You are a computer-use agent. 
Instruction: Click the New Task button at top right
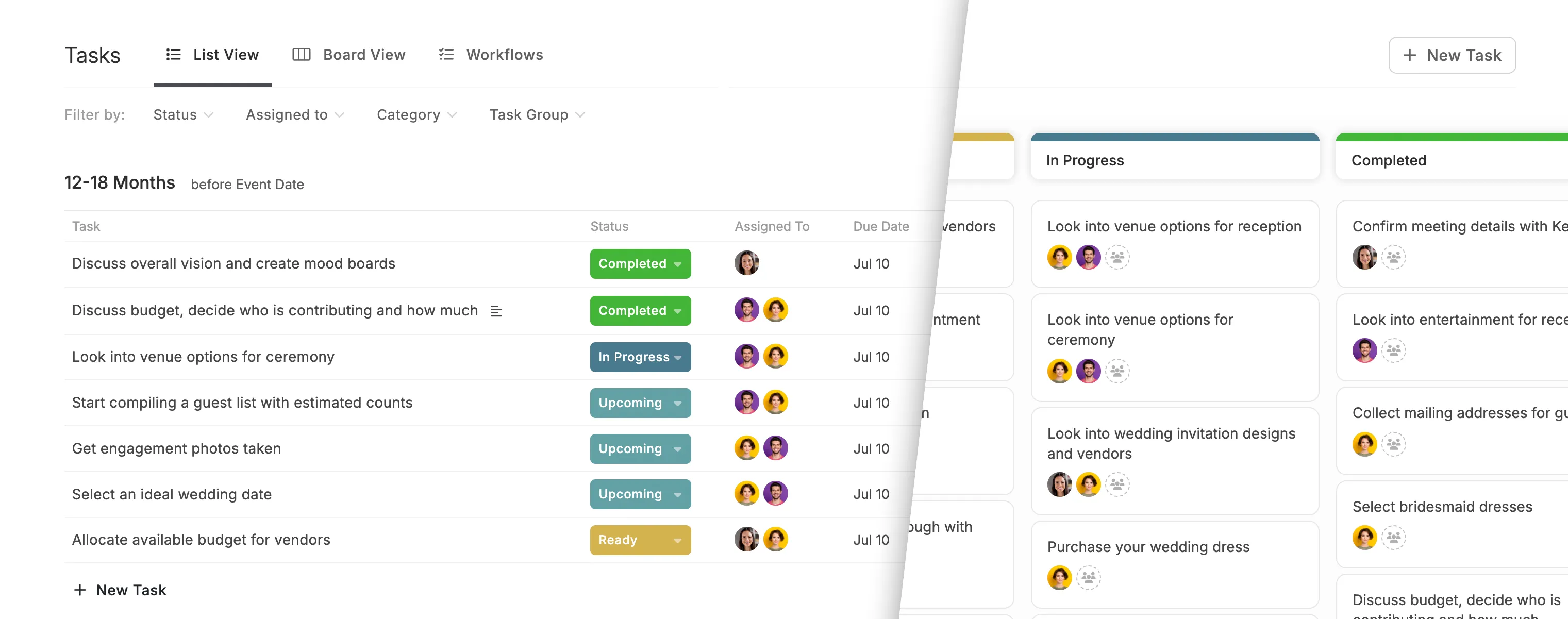(x=1452, y=55)
